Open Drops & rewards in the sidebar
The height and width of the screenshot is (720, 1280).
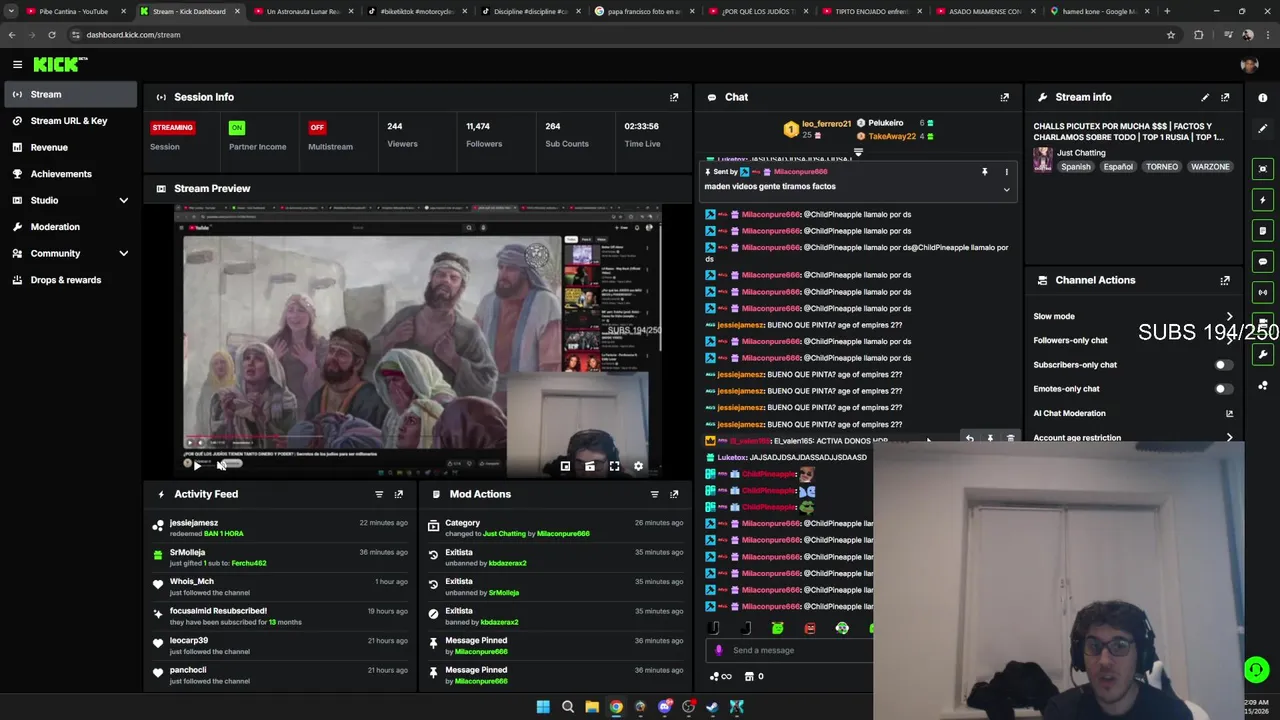69,280
